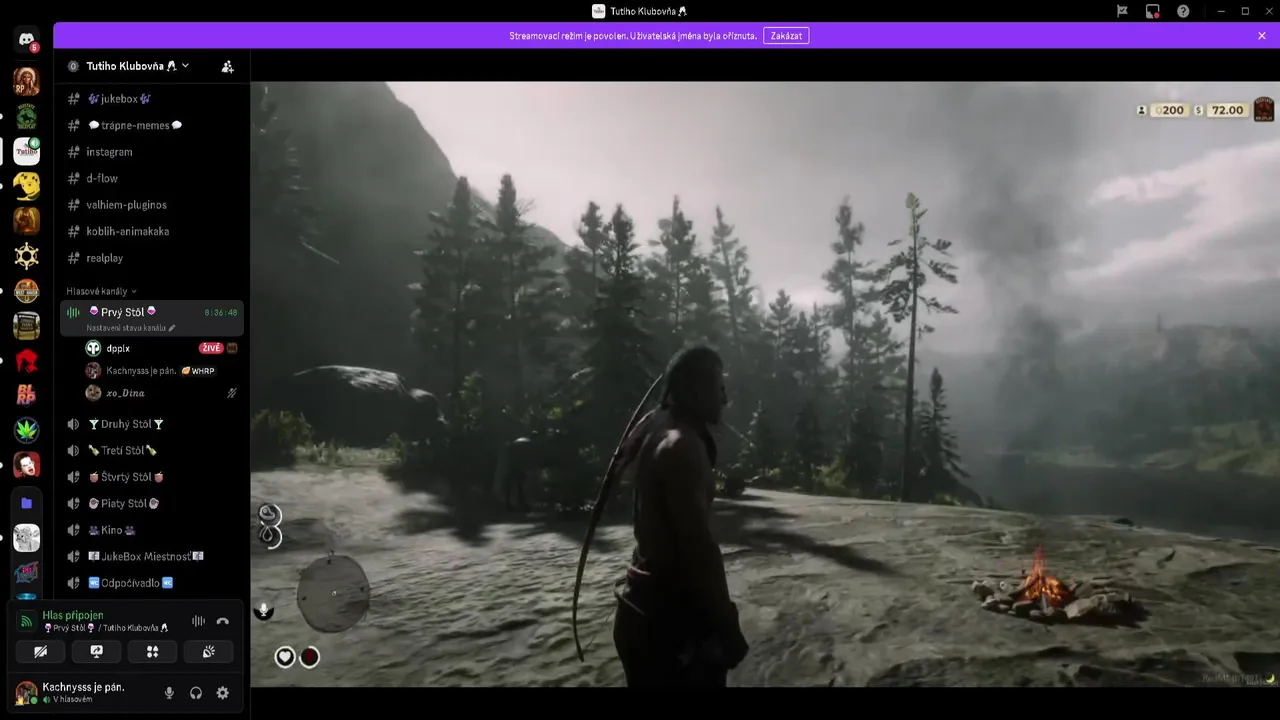Click Nastavení stavu kanálu status link
This screenshot has height=720, width=1280.
(x=131, y=327)
